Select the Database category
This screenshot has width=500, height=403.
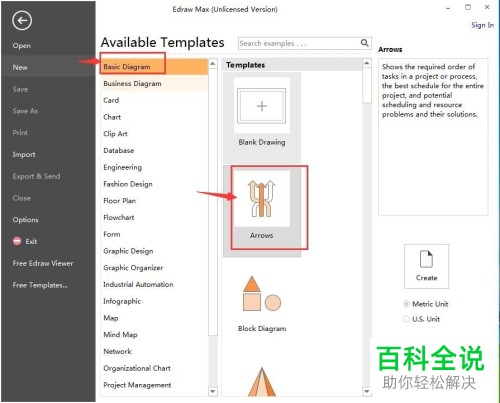click(x=119, y=150)
